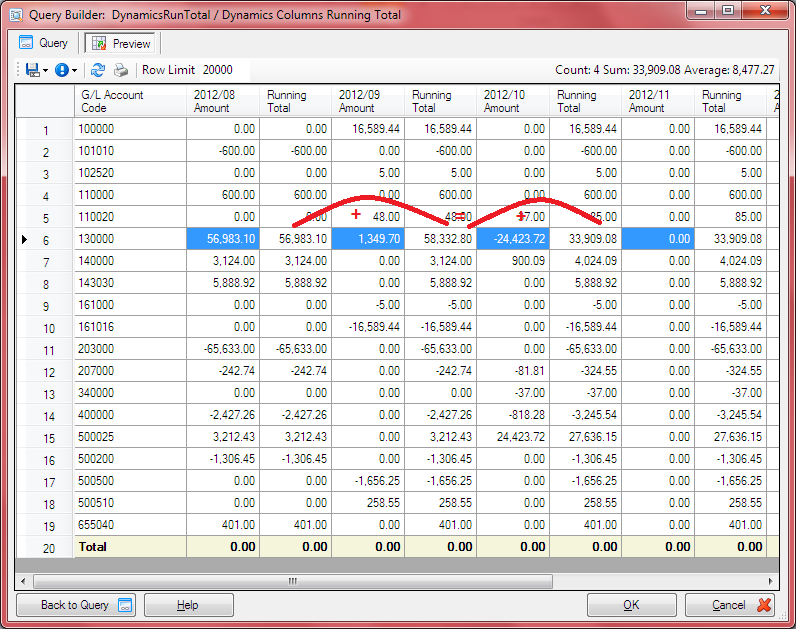This screenshot has height=629, width=796.
Task: Expand the info icon's dropdown arrow
Action: 74,71
